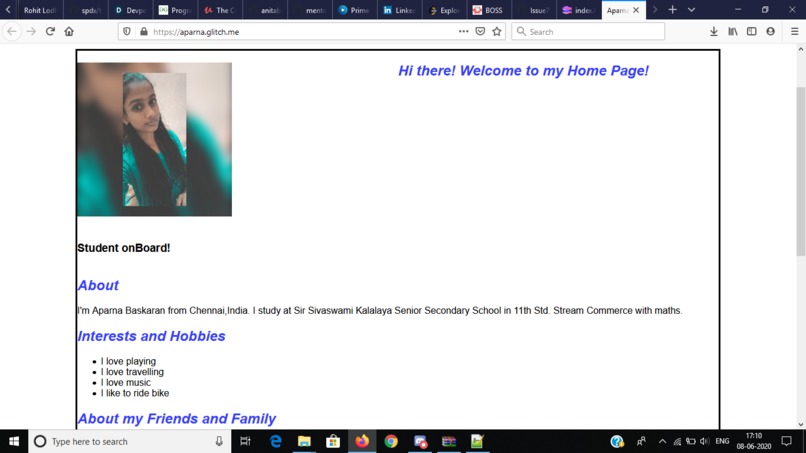Viewport: 806px width, 453px height.
Task: Switch to the BOSS tab
Action: [x=489, y=10]
